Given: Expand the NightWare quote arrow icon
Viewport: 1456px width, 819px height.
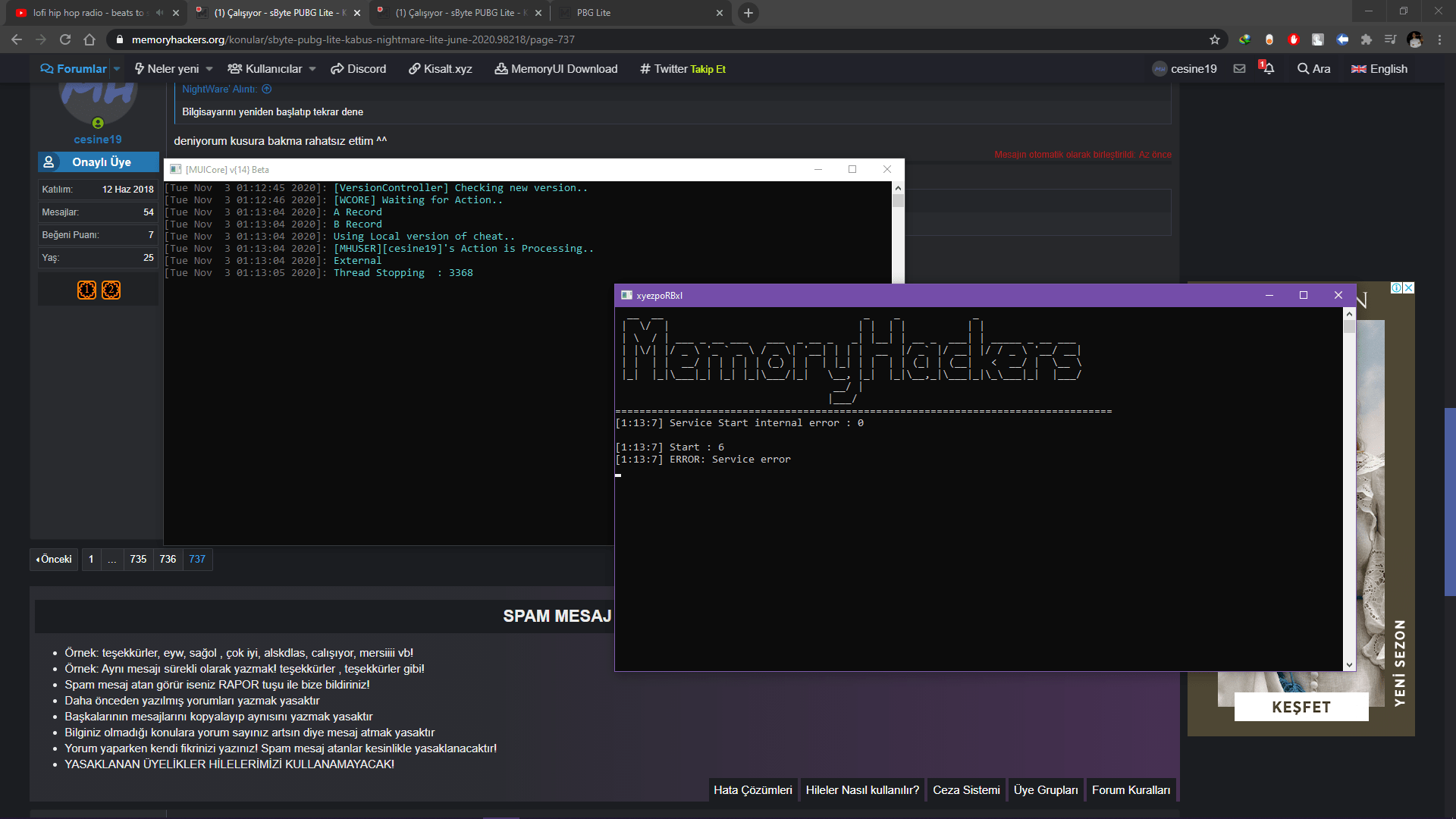Looking at the screenshot, I should pos(267,89).
